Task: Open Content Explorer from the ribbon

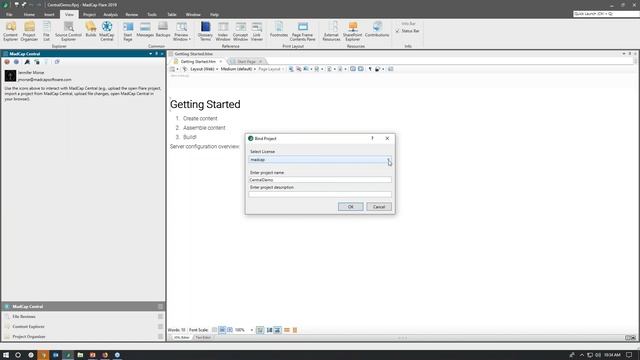Action: [x=11, y=31]
